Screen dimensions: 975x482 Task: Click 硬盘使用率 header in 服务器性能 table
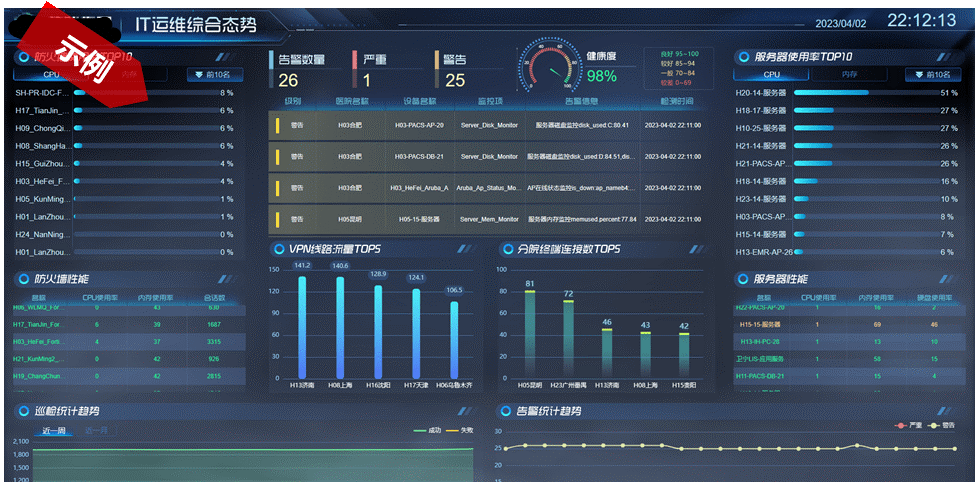[x=934, y=298]
